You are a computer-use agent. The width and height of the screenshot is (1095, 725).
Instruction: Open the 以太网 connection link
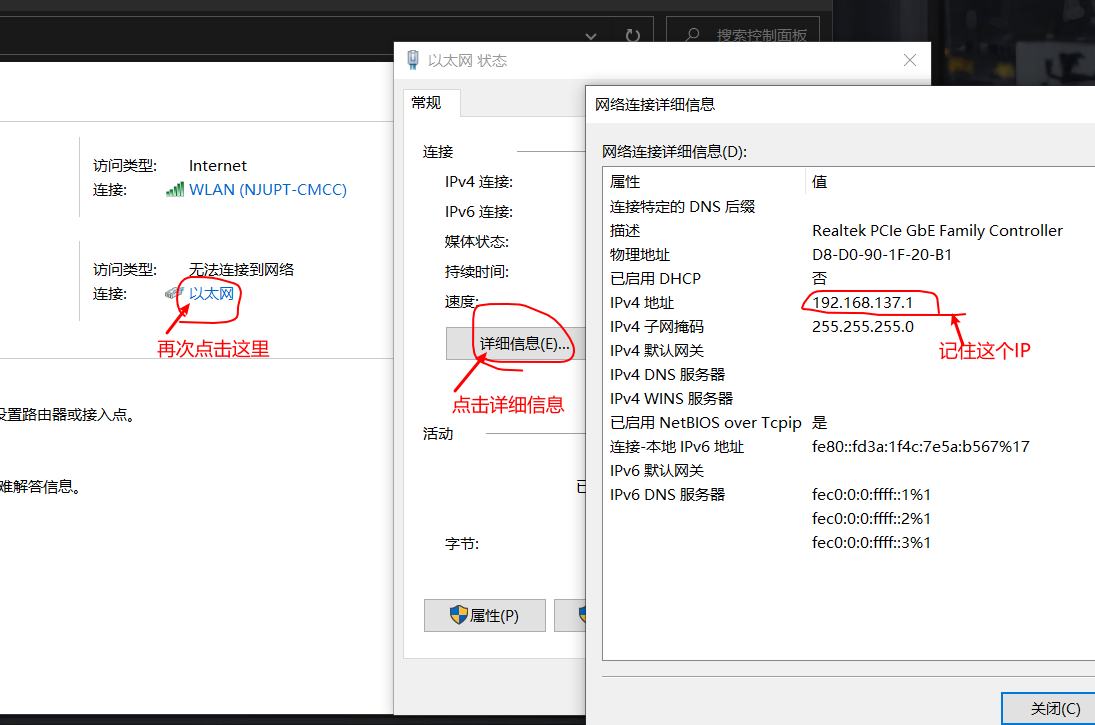click(212, 293)
